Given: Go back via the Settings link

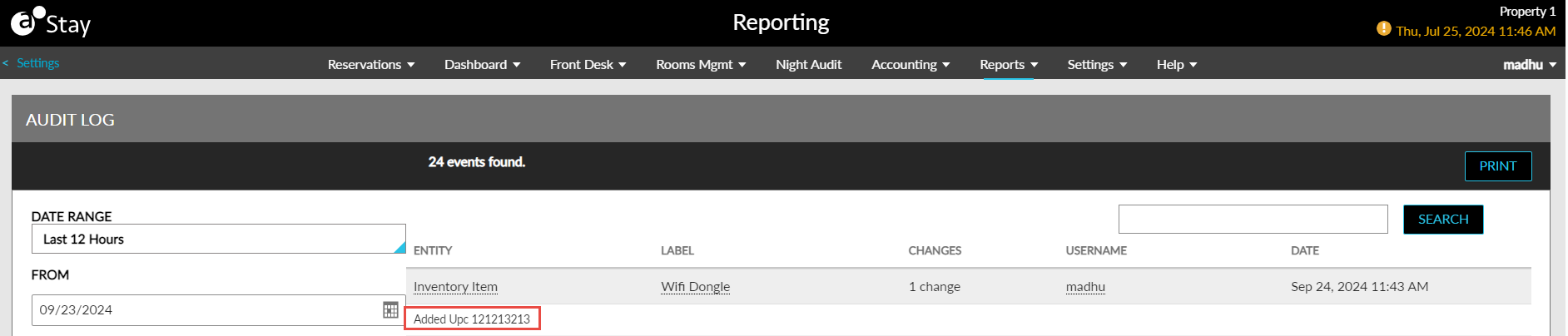Looking at the screenshot, I should click(32, 63).
